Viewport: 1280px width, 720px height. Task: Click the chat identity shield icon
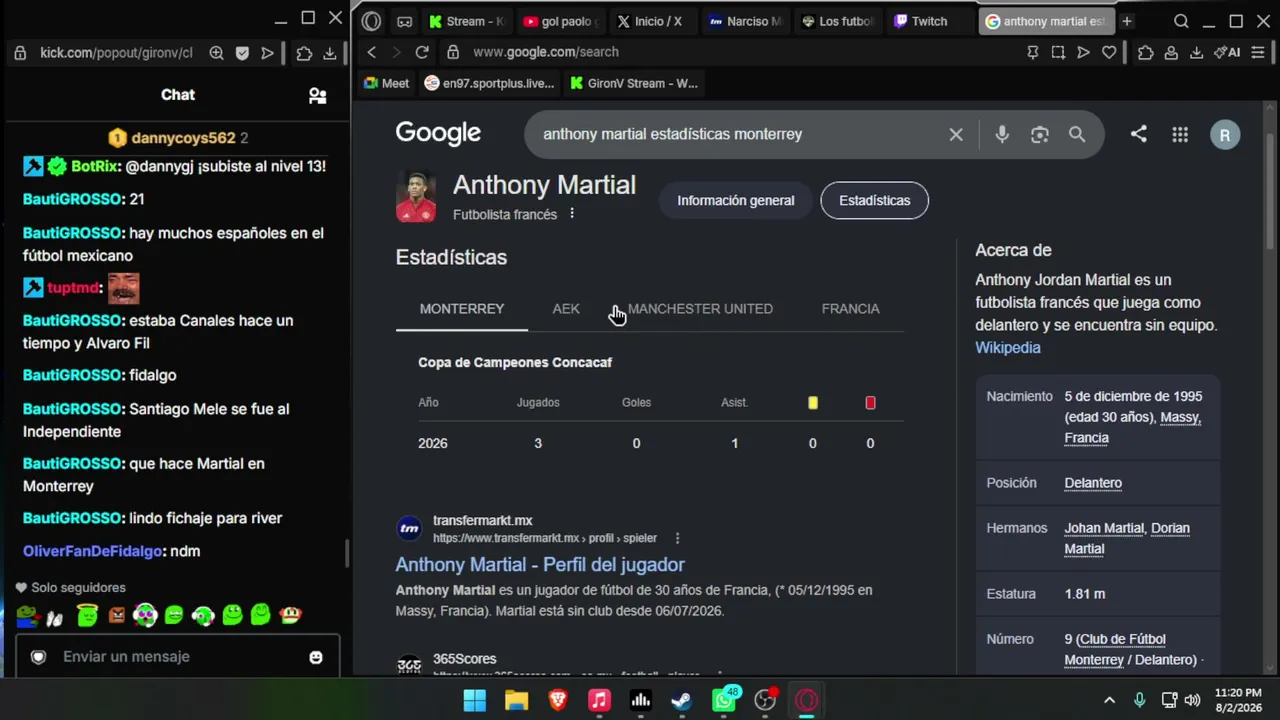coord(38,657)
